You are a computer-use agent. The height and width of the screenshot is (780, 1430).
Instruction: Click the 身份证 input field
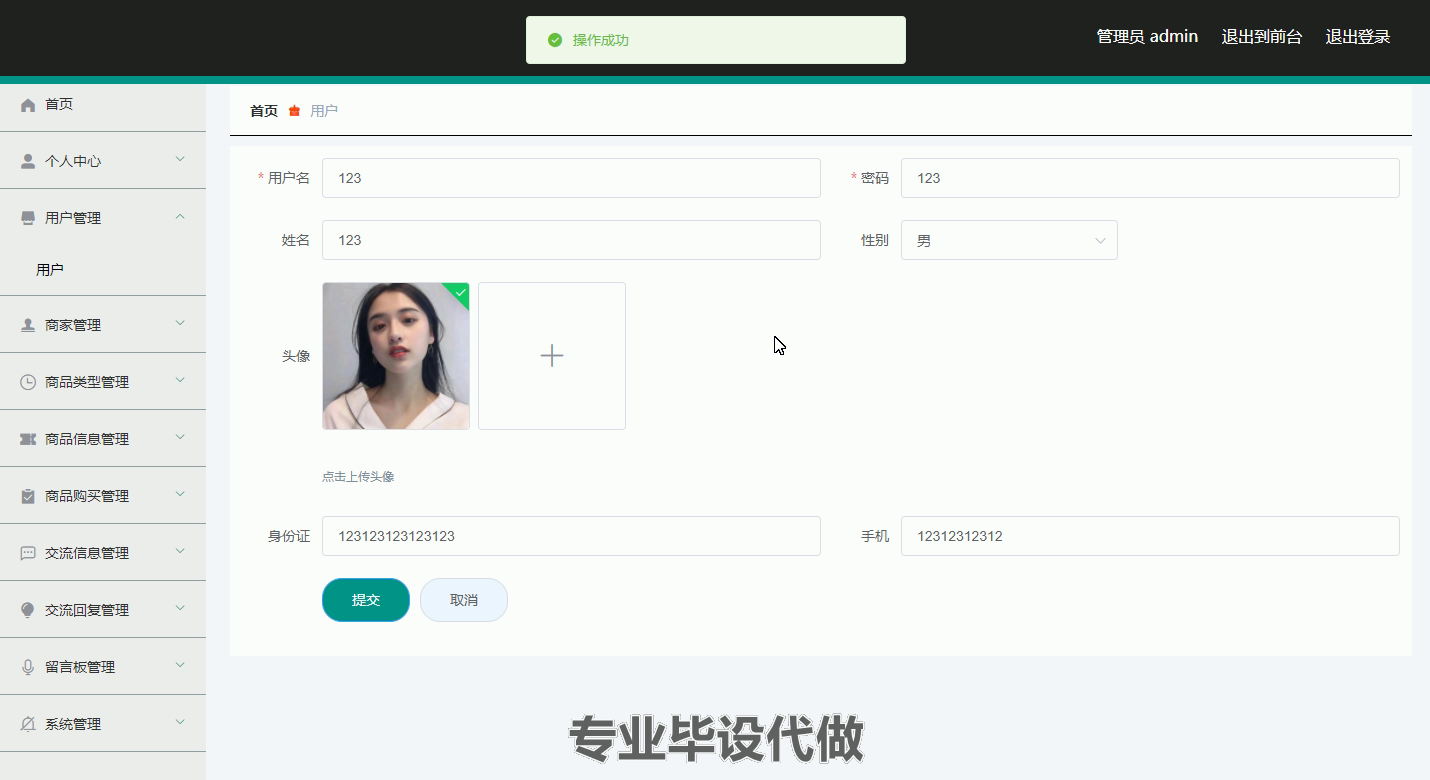tap(571, 536)
